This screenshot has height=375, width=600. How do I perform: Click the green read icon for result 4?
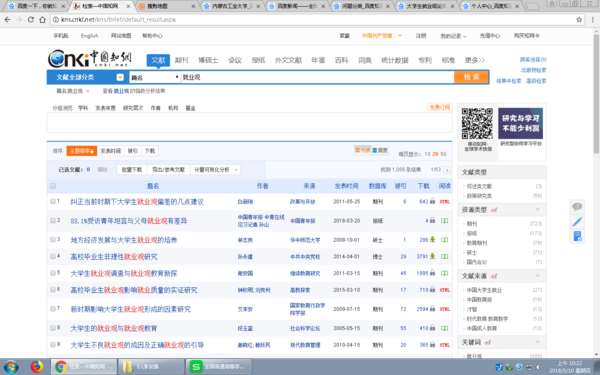445,256
